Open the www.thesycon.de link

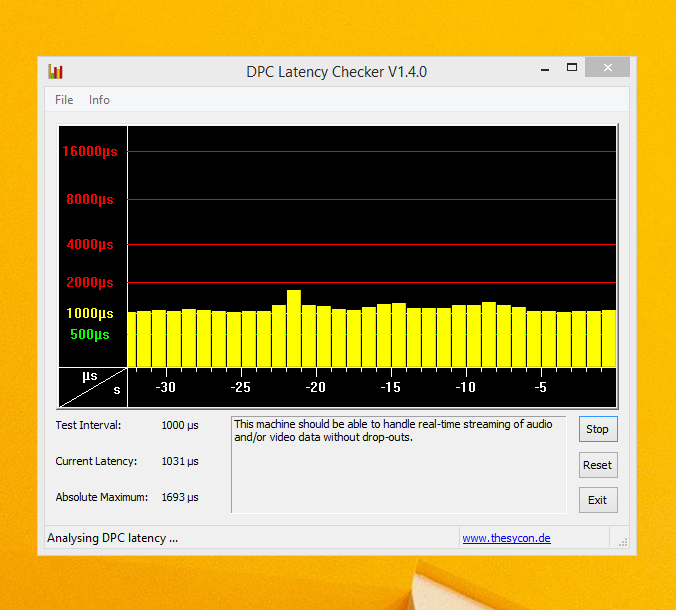tap(506, 538)
